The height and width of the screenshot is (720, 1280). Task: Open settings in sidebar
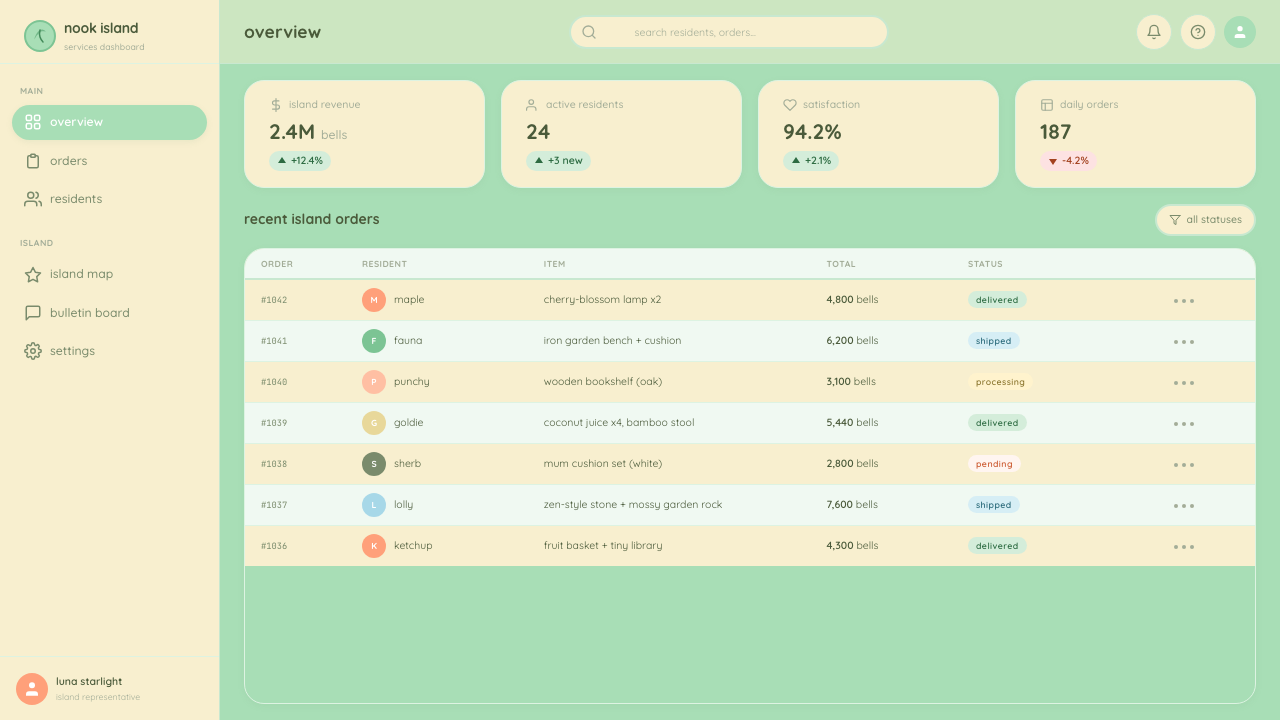[110, 351]
